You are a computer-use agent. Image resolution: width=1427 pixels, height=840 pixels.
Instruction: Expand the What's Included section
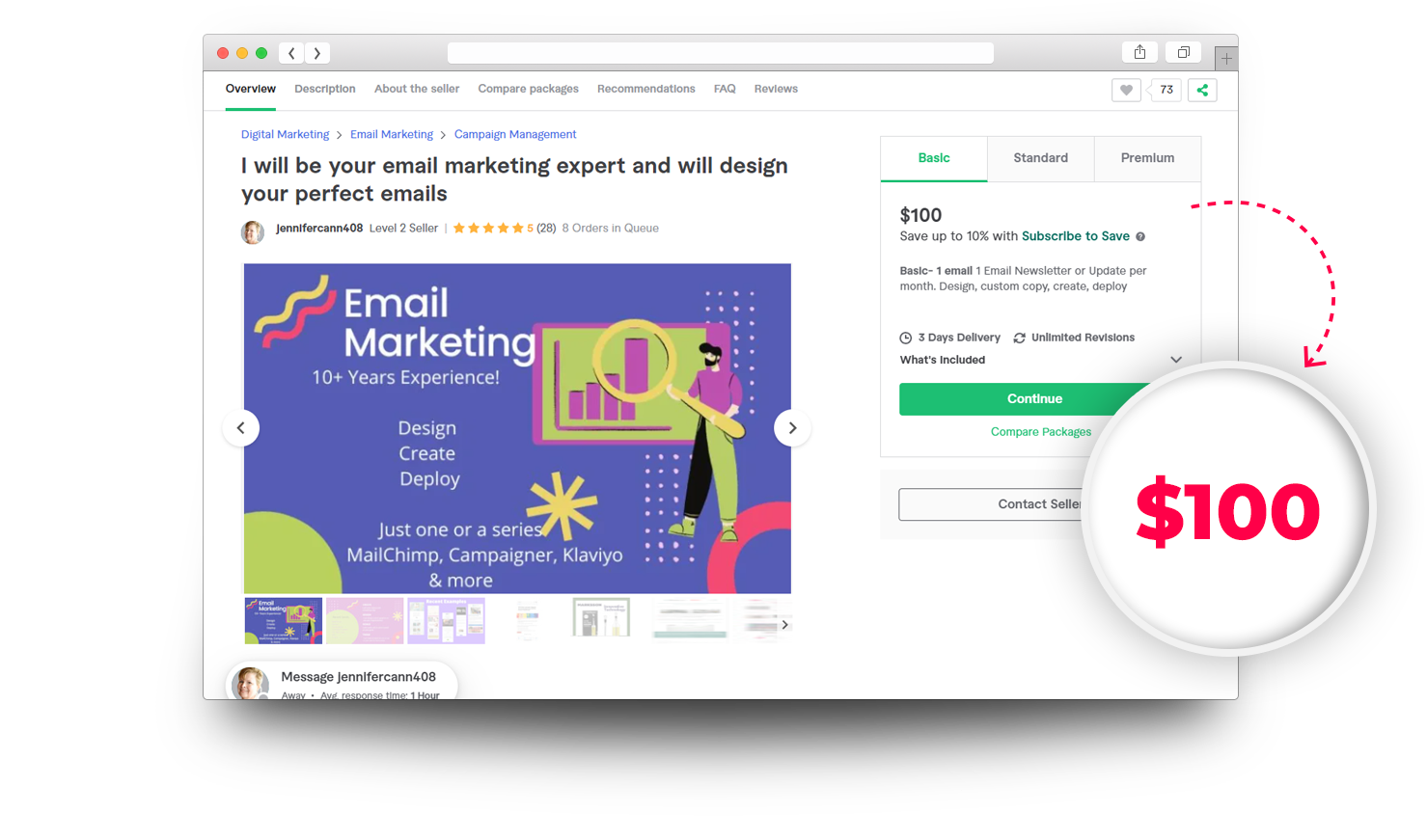1176,360
